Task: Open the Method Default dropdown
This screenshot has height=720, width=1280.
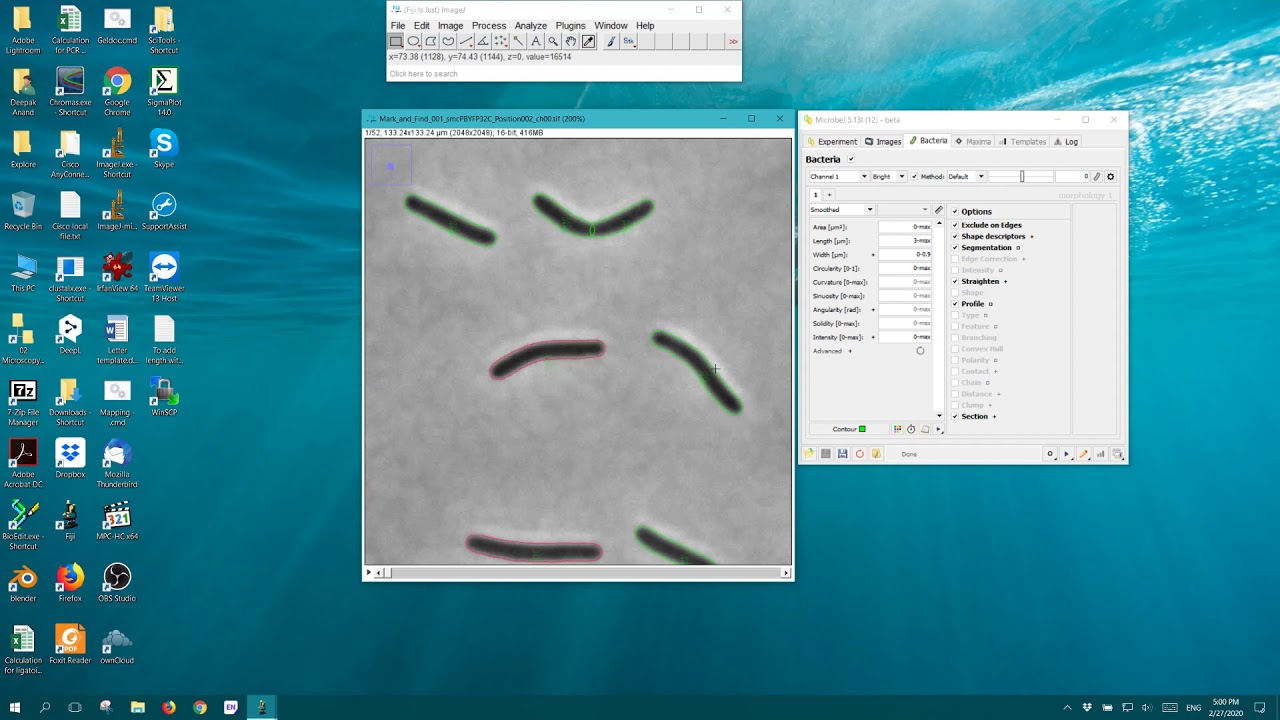Action: click(967, 177)
